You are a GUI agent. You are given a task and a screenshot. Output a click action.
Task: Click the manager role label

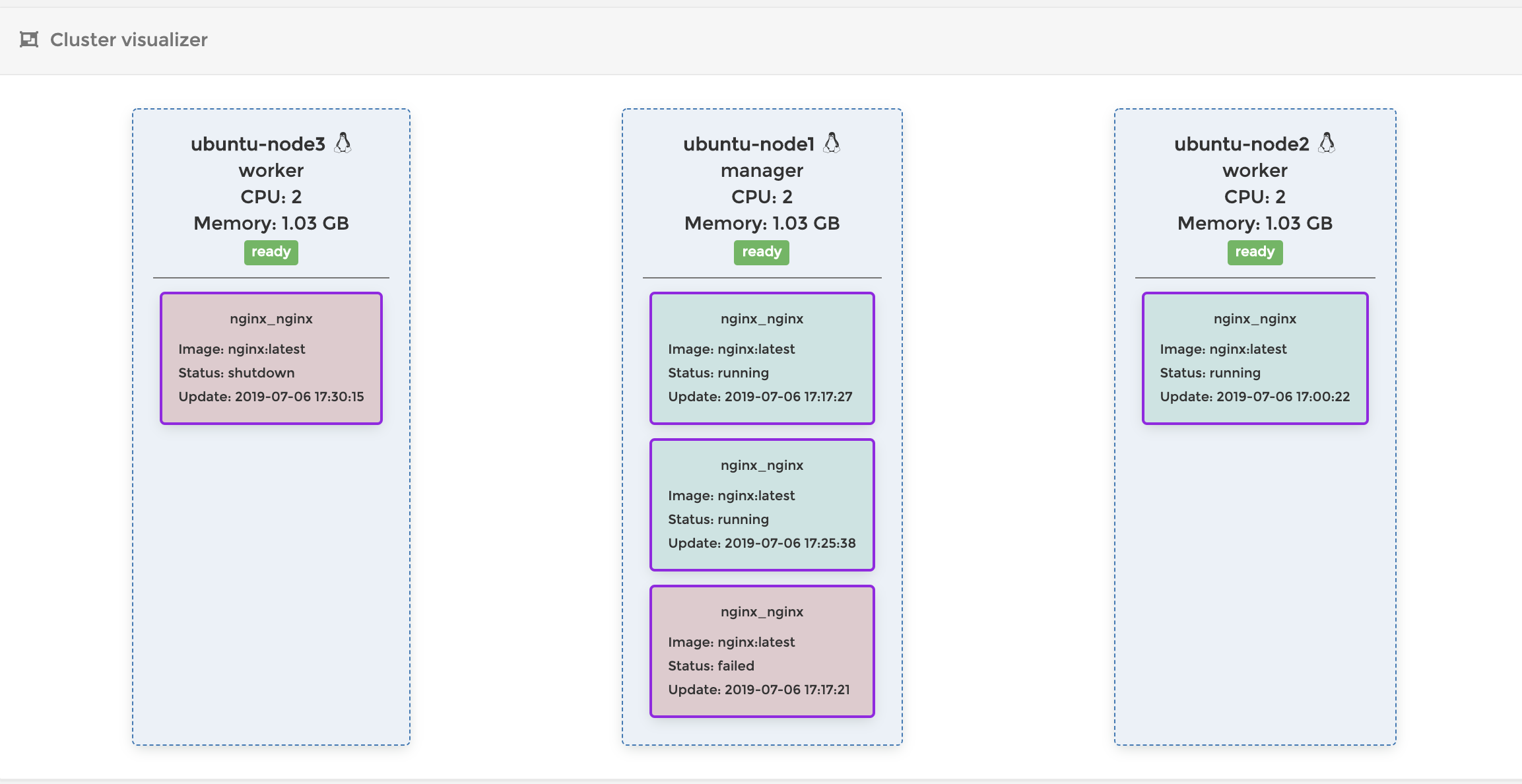coord(762,170)
